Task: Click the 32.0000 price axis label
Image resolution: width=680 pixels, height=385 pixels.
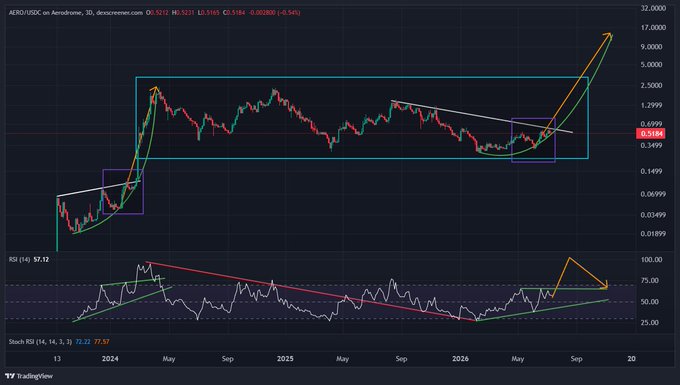Action: point(653,8)
